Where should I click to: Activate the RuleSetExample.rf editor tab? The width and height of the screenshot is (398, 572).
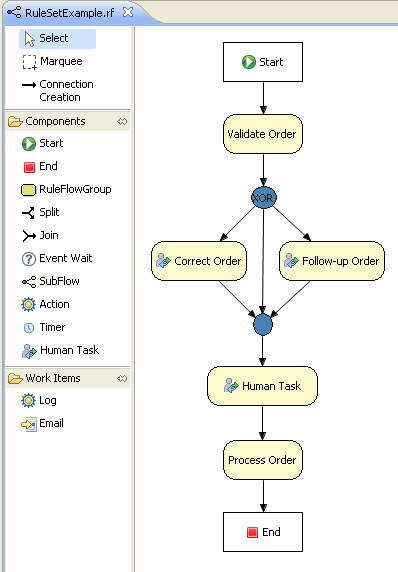coord(70,13)
